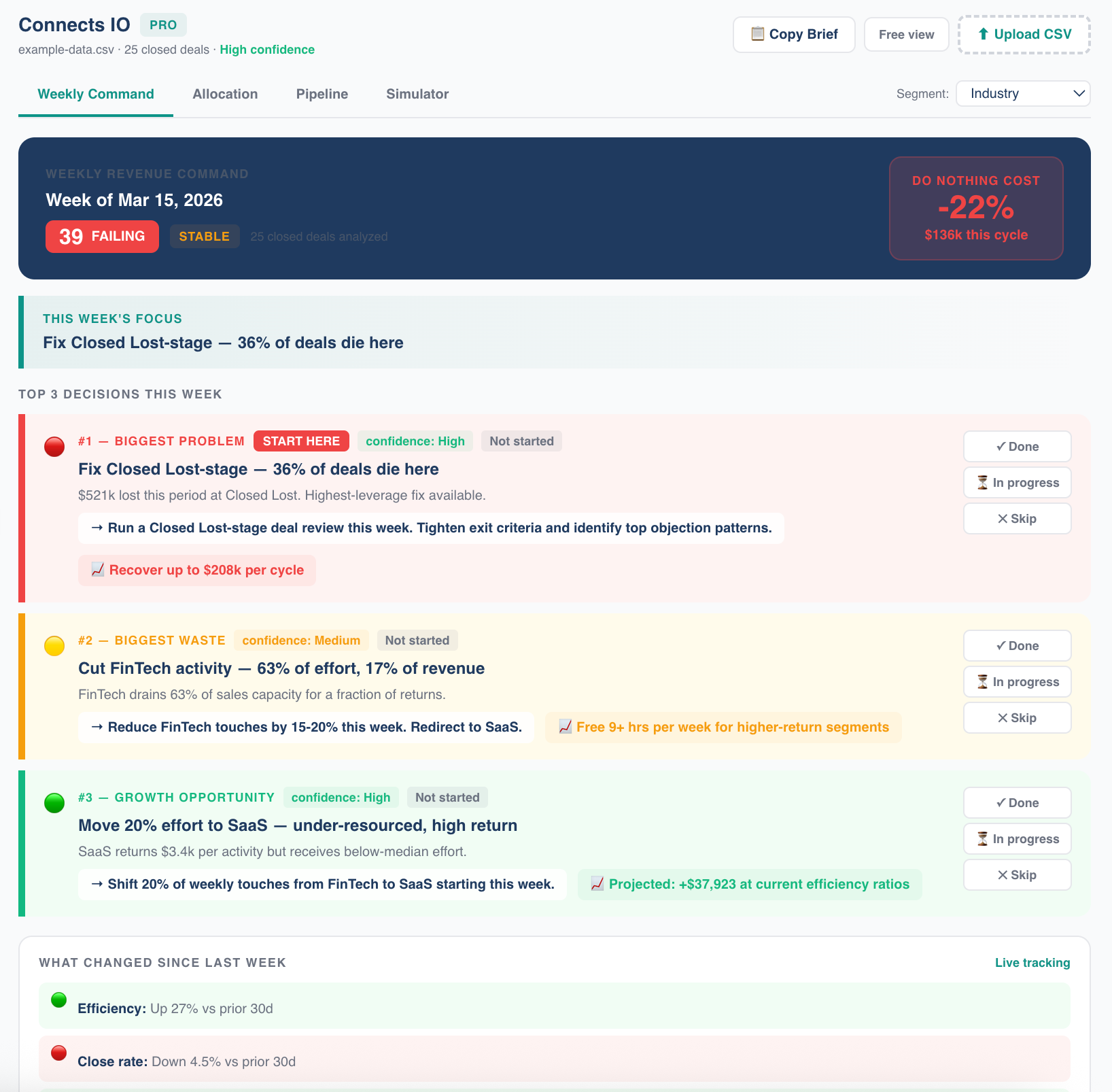The height and width of the screenshot is (1092, 1112).
Task: Switch to the Pipeline tab
Action: coord(322,94)
